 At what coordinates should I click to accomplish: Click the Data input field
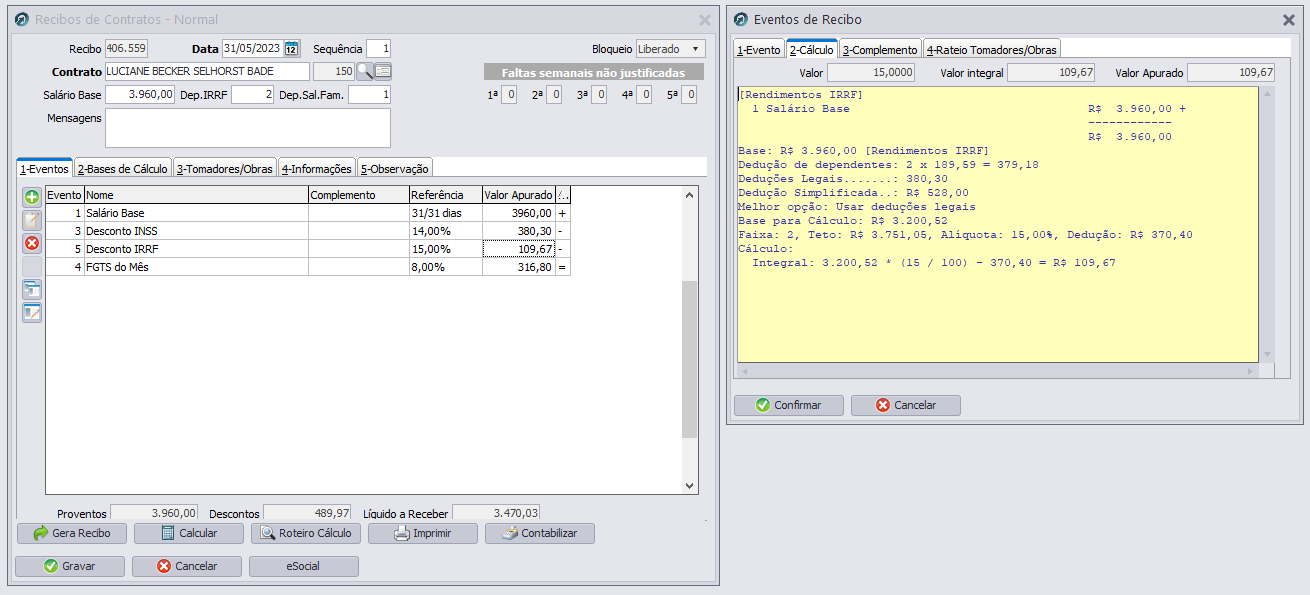tap(252, 48)
